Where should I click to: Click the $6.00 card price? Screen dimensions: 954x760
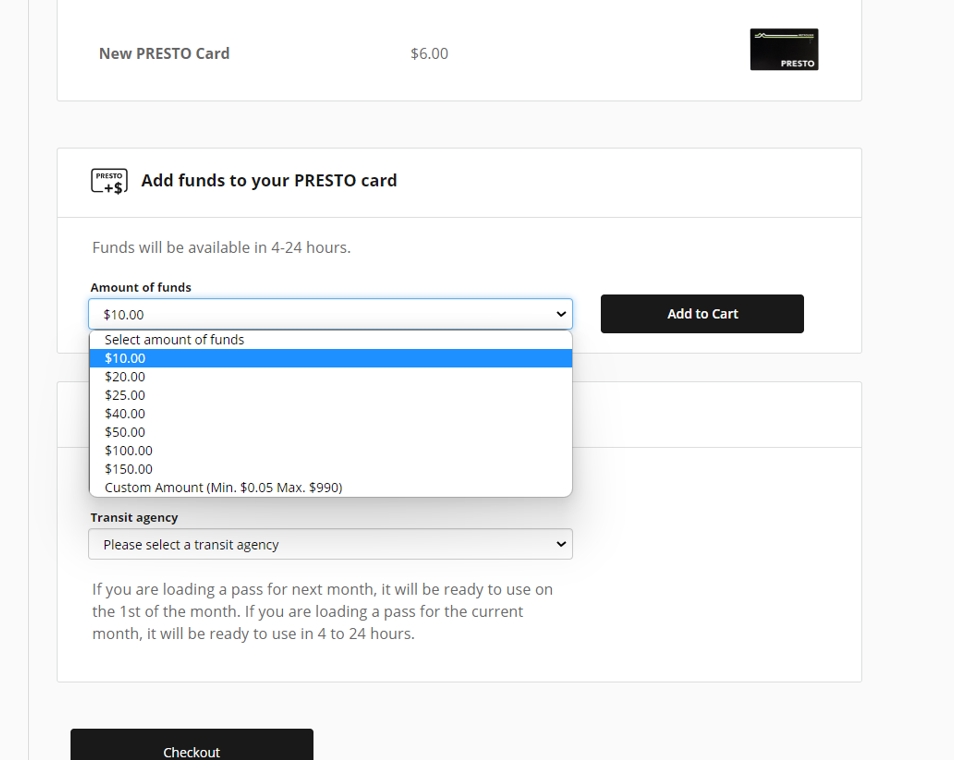(x=430, y=54)
